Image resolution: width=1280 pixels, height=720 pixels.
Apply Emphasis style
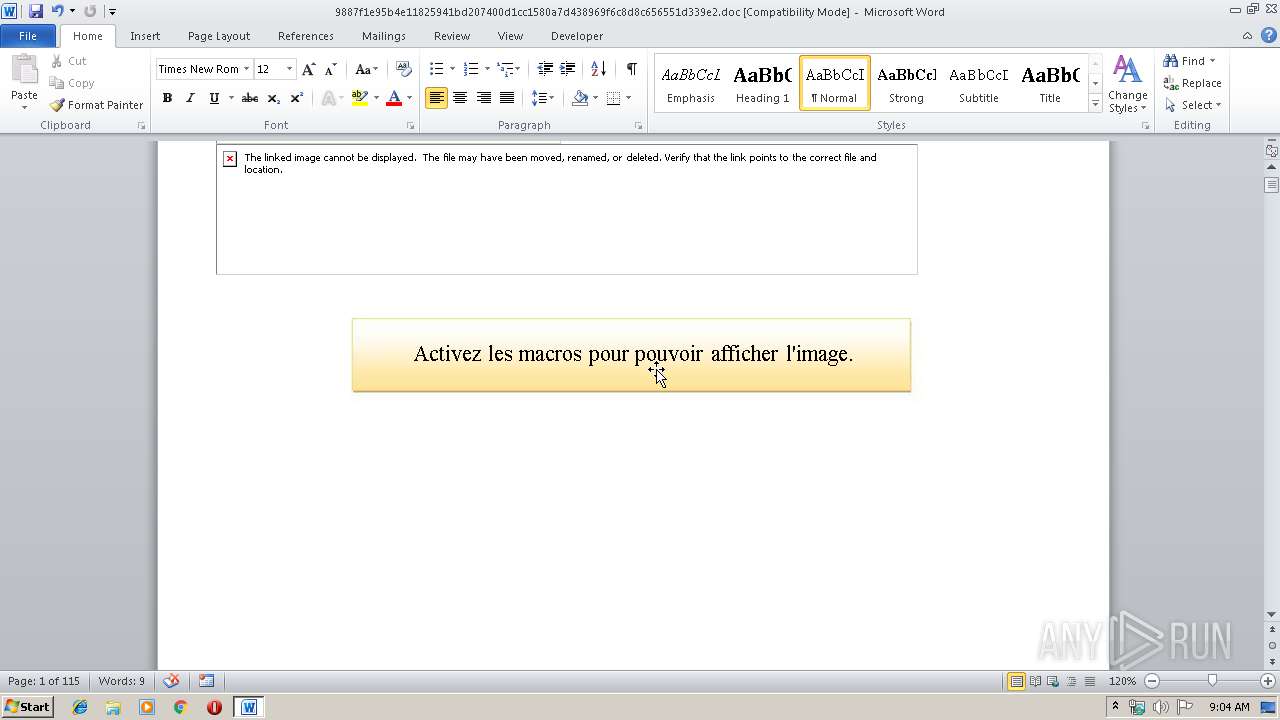[691, 83]
